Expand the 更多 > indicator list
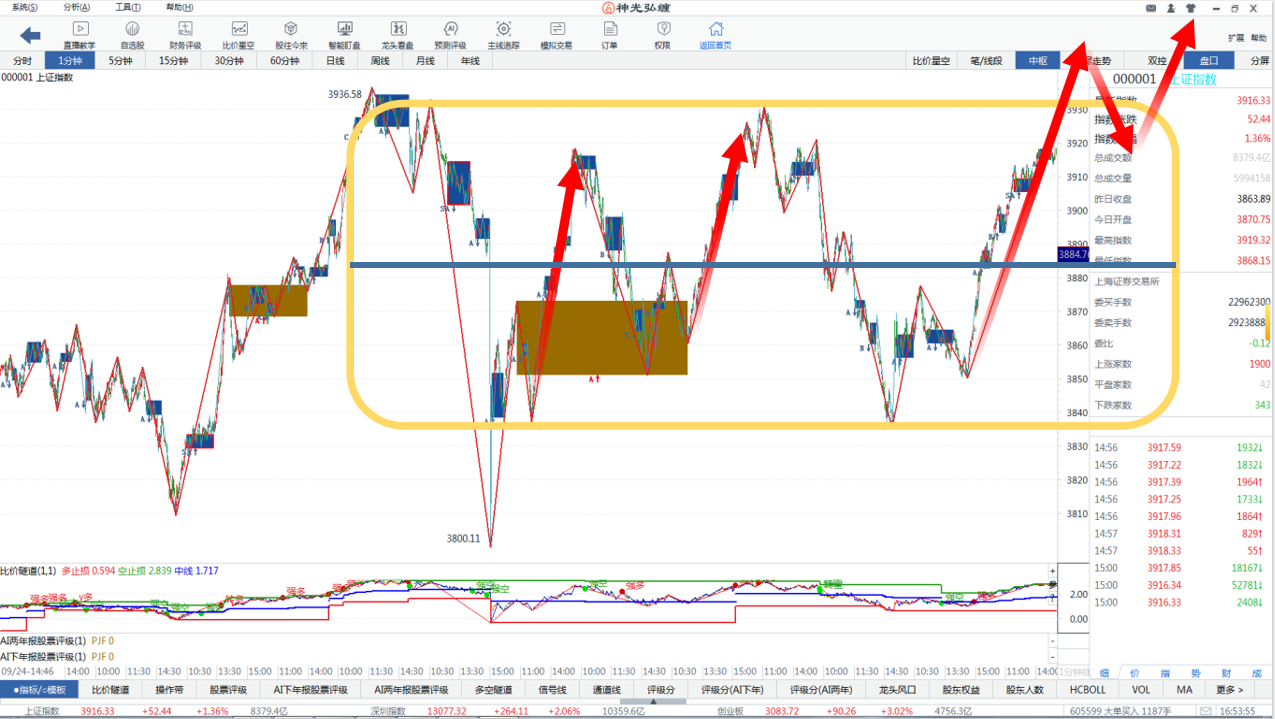The height and width of the screenshot is (719, 1275). pos(1230,689)
